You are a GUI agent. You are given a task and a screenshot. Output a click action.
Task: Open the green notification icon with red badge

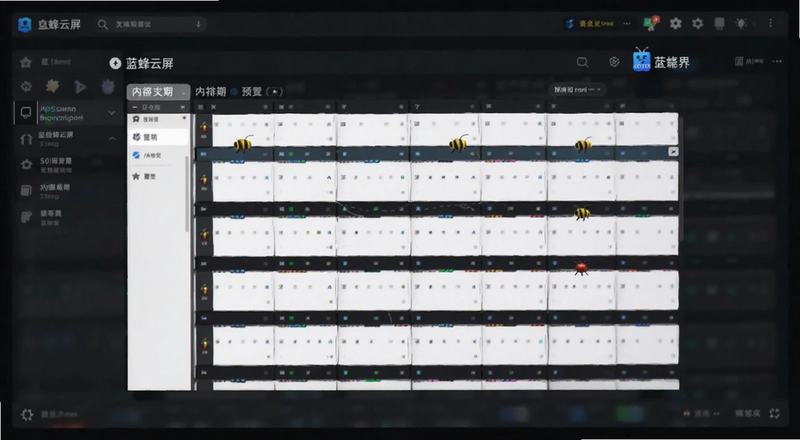[651, 23]
